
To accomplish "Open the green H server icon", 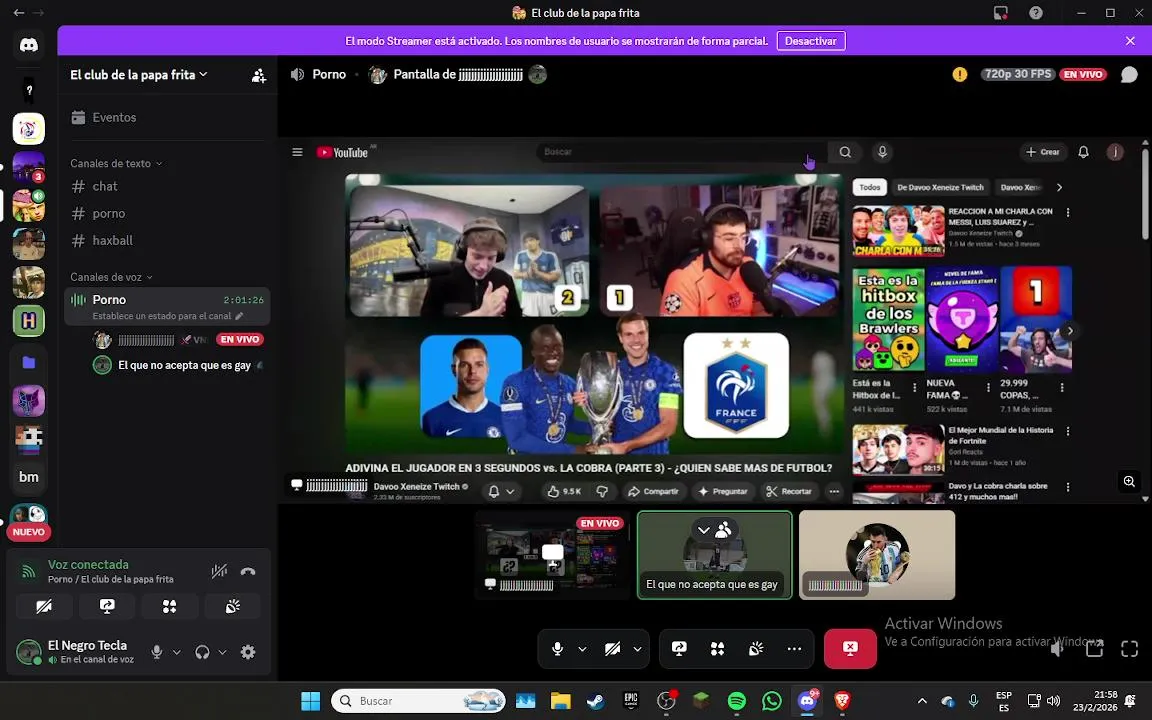I will [x=29, y=320].
